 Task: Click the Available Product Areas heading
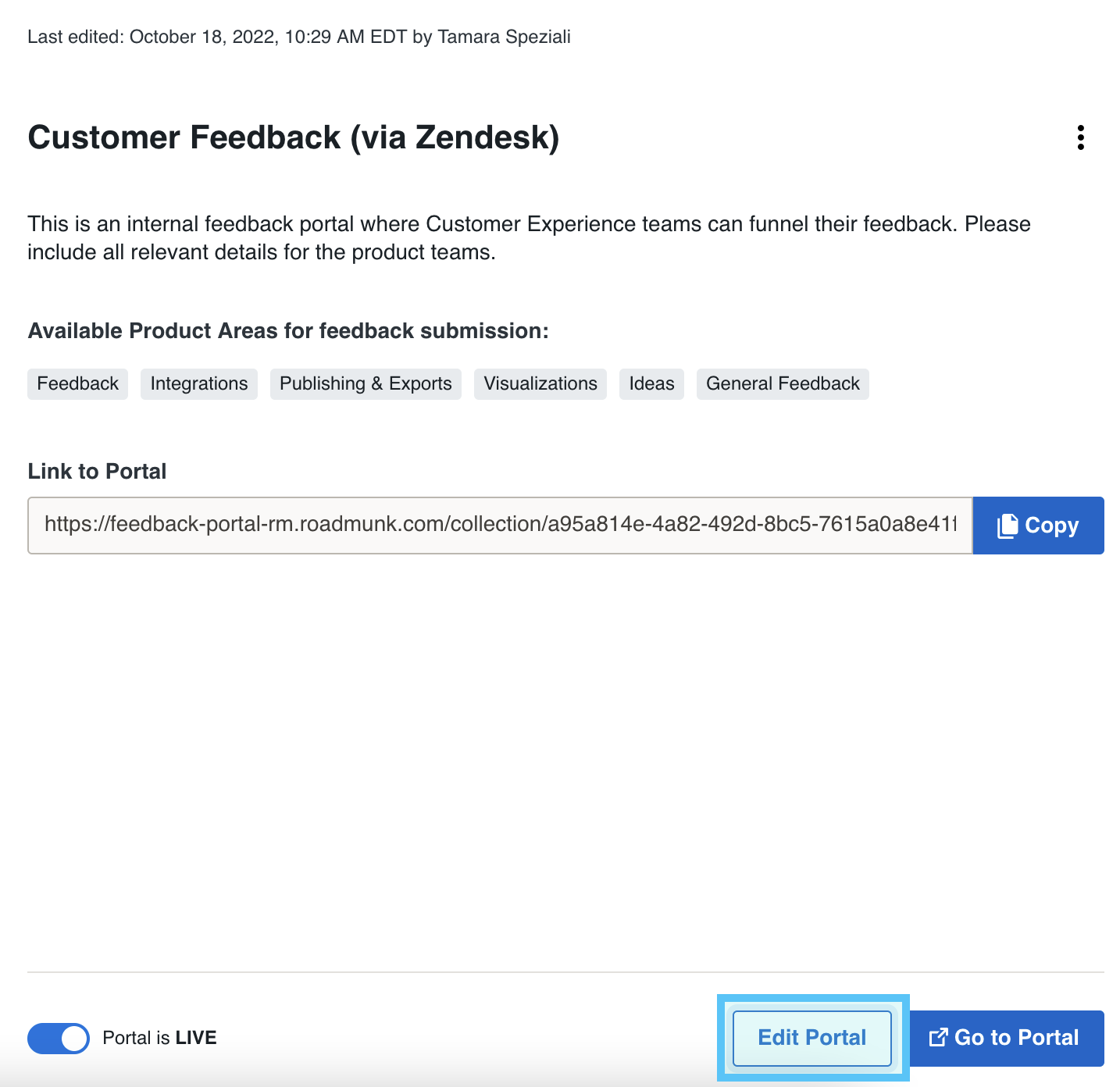pyautogui.click(x=288, y=331)
